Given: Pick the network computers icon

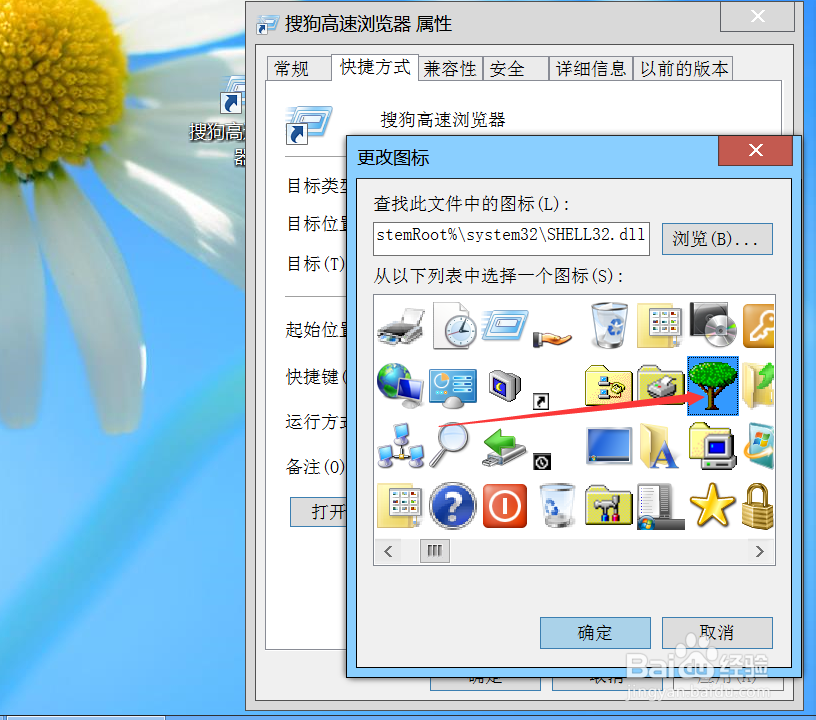Looking at the screenshot, I should 400,446.
